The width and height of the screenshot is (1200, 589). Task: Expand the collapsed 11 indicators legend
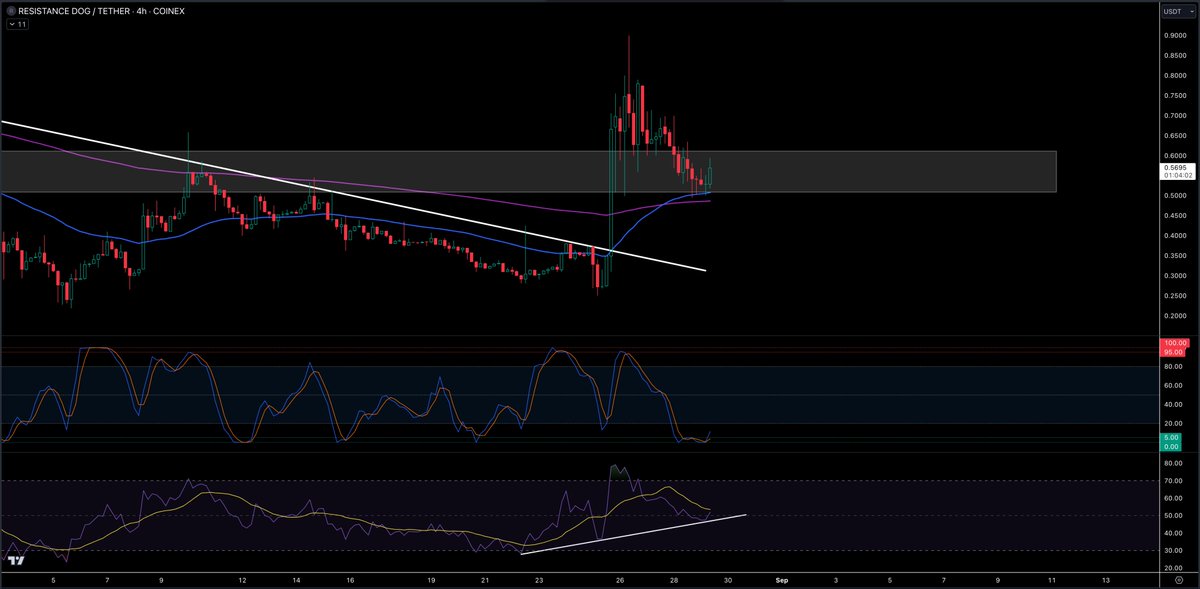pyautogui.click(x=17, y=24)
